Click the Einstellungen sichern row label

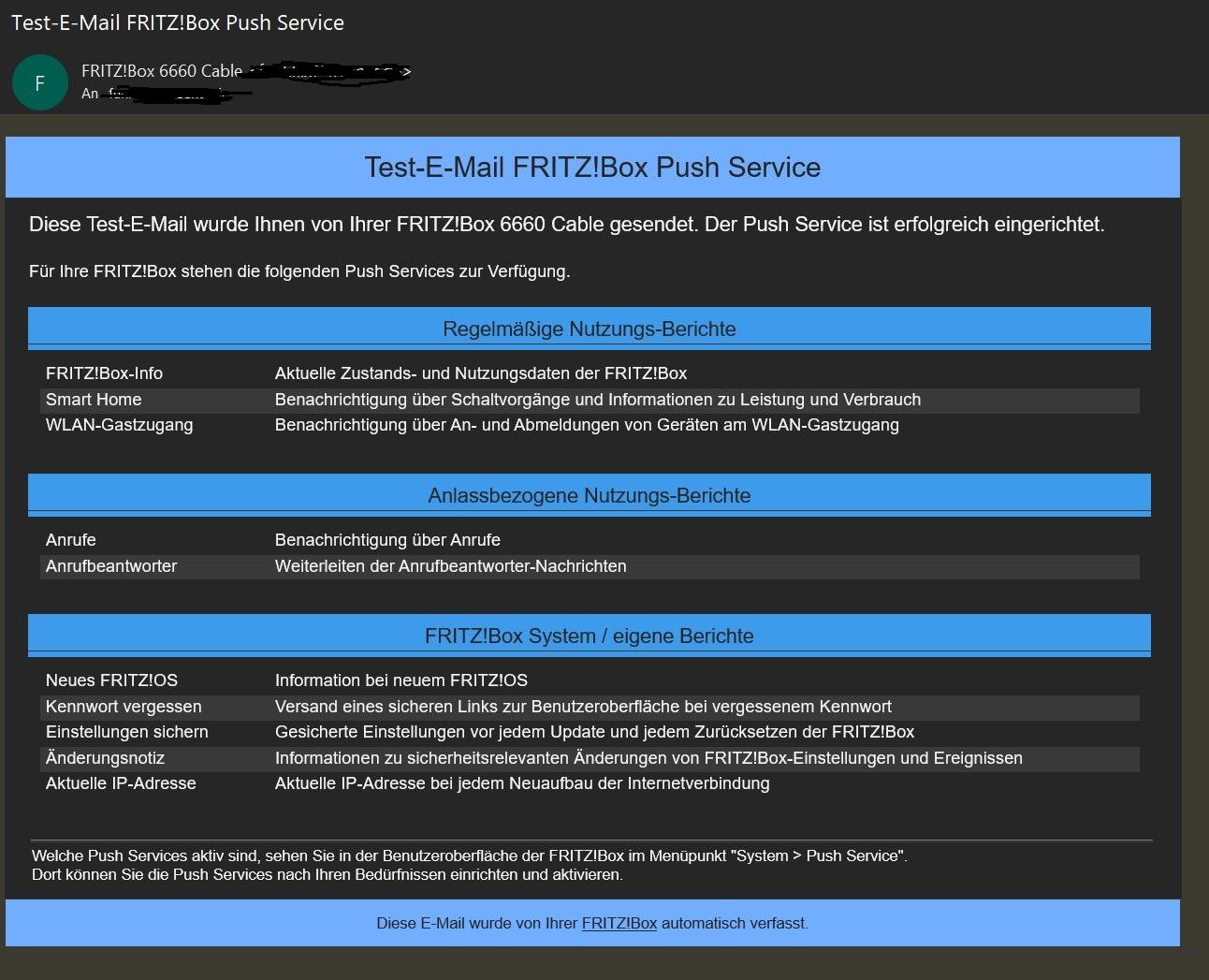click(127, 732)
